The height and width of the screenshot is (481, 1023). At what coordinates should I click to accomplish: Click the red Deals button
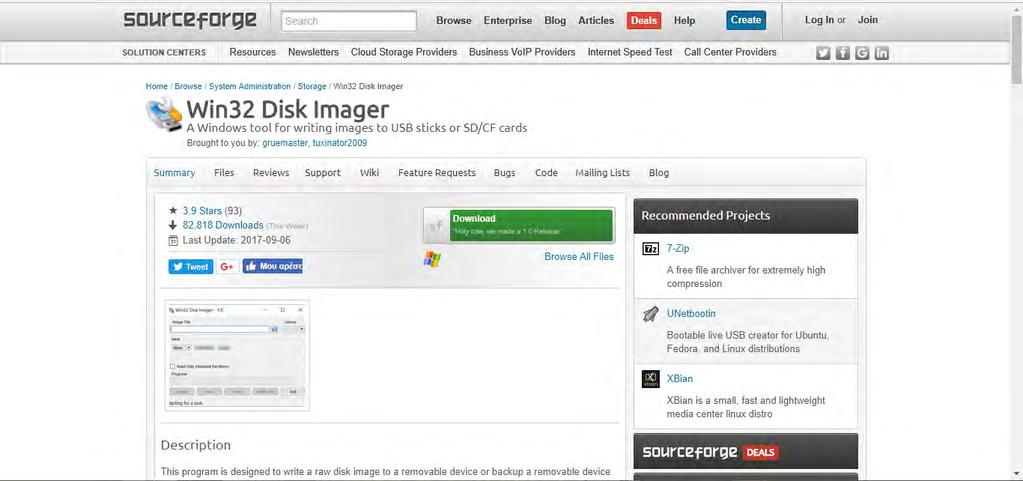[x=644, y=21]
